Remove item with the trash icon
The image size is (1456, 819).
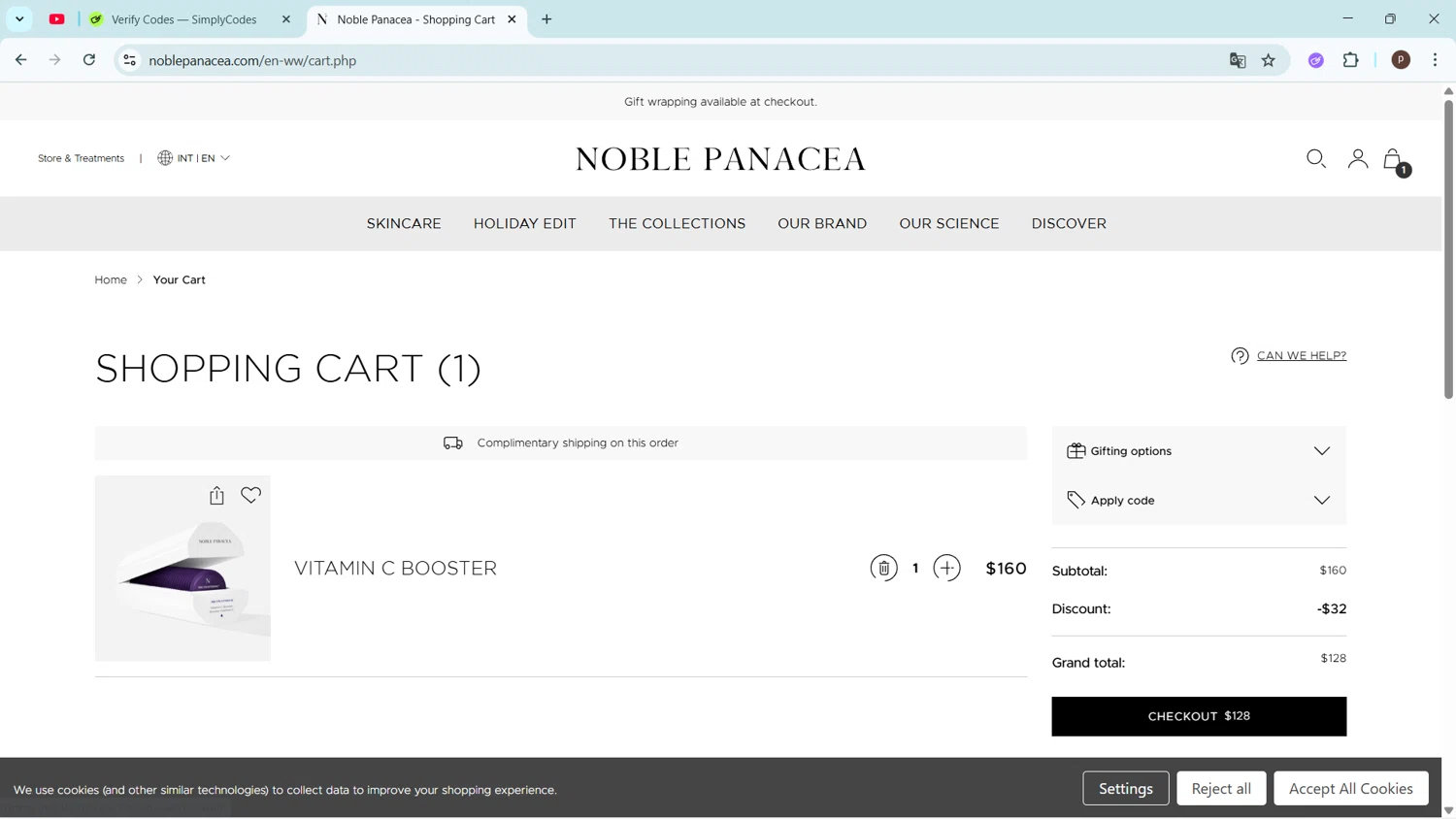pos(883,568)
